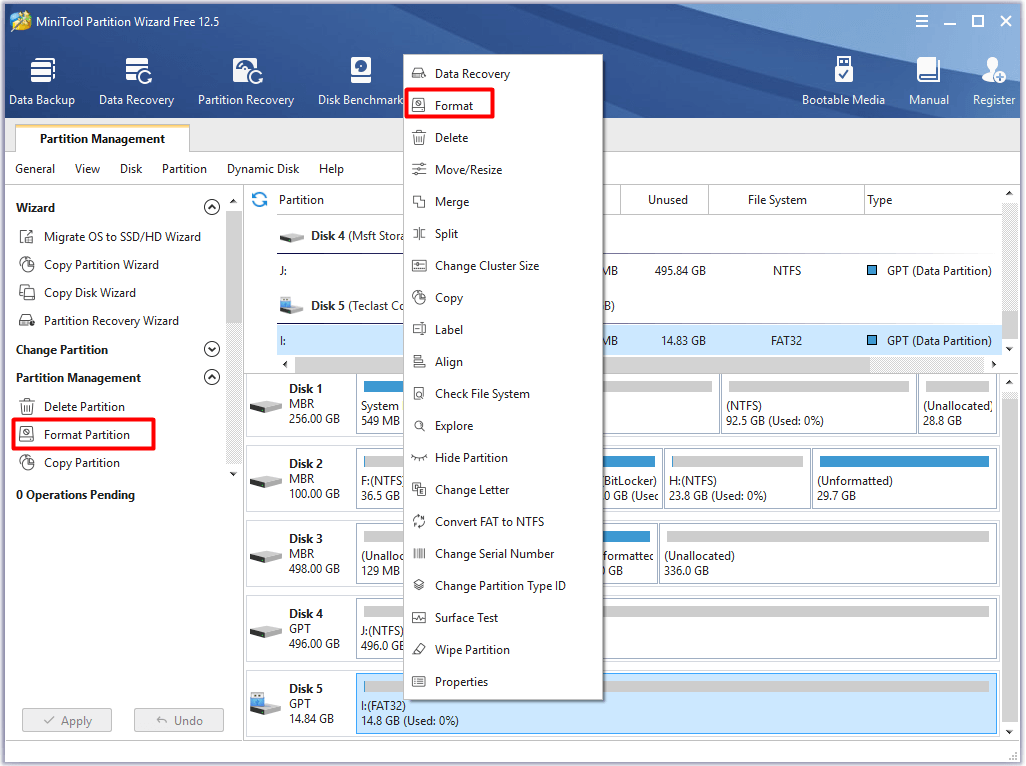Choose Format Partition in the sidebar
This screenshot has width=1026, height=766.
pyautogui.click(x=84, y=434)
